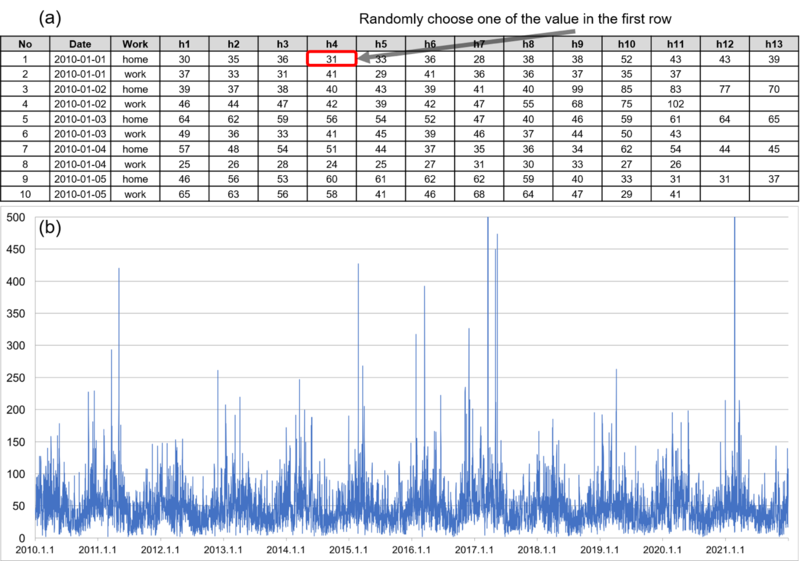Click the '(b)' panel label
The height and width of the screenshot is (561, 800).
(x=50, y=227)
